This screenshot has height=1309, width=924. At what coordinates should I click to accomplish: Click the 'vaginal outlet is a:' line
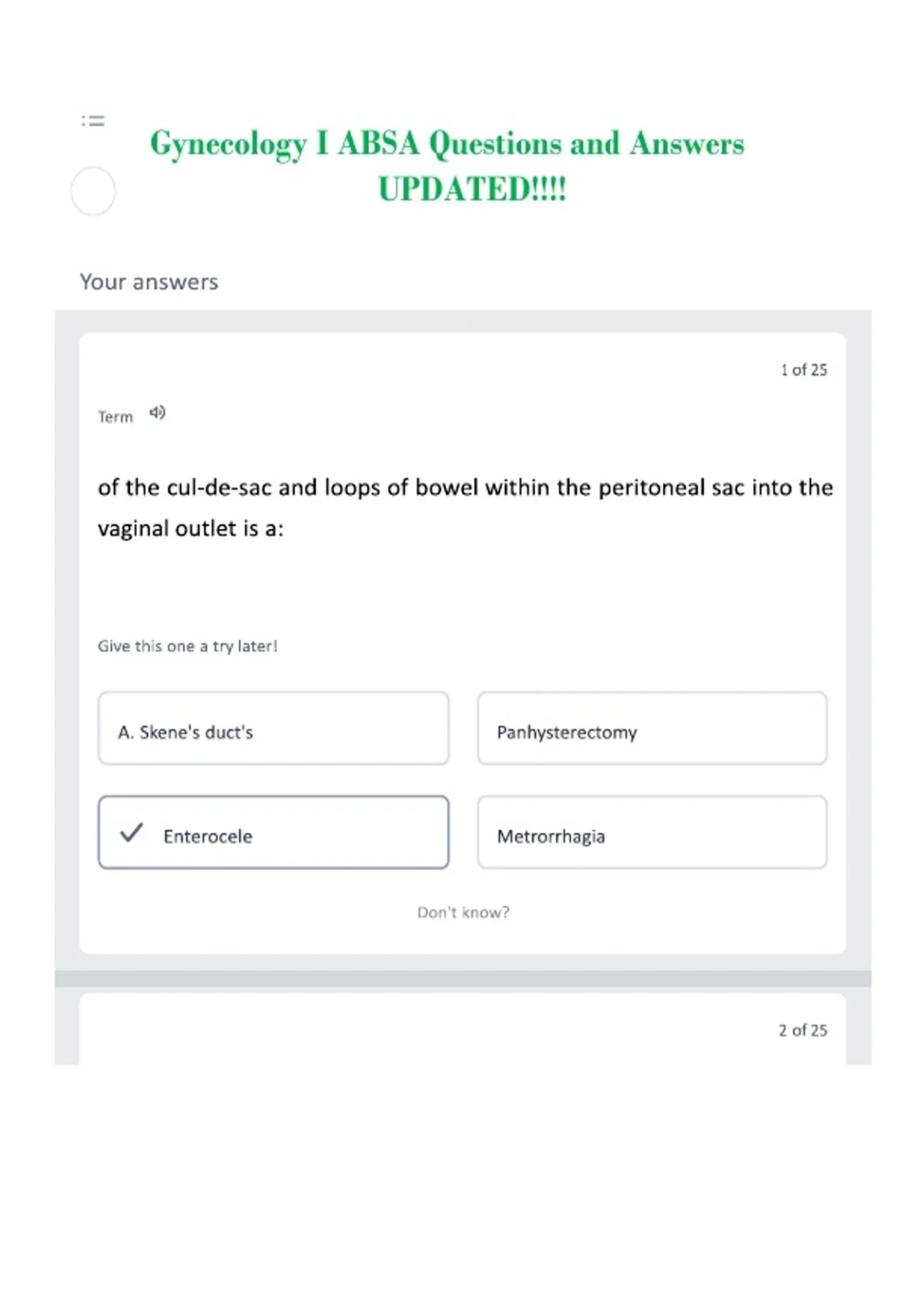click(x=190, y=528)
